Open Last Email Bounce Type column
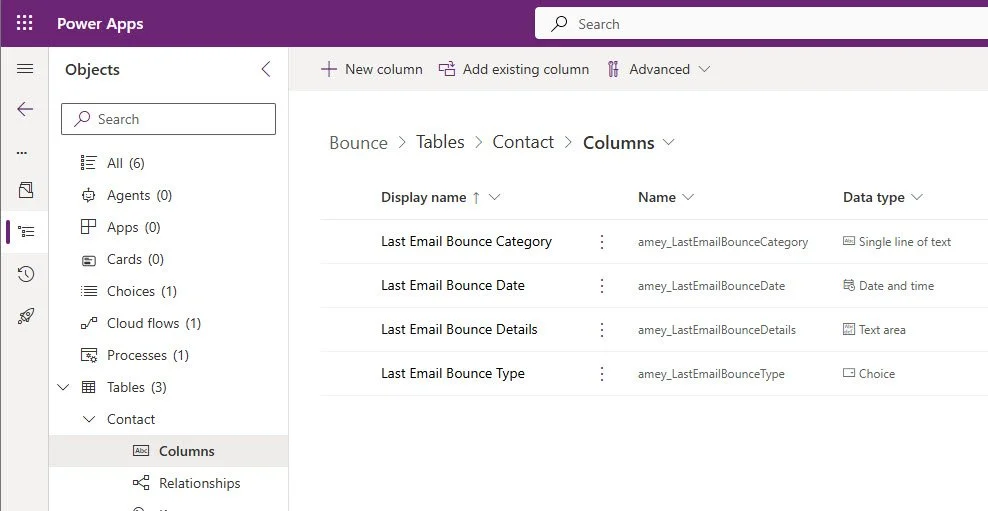The image size is (988, 511). 453,374
